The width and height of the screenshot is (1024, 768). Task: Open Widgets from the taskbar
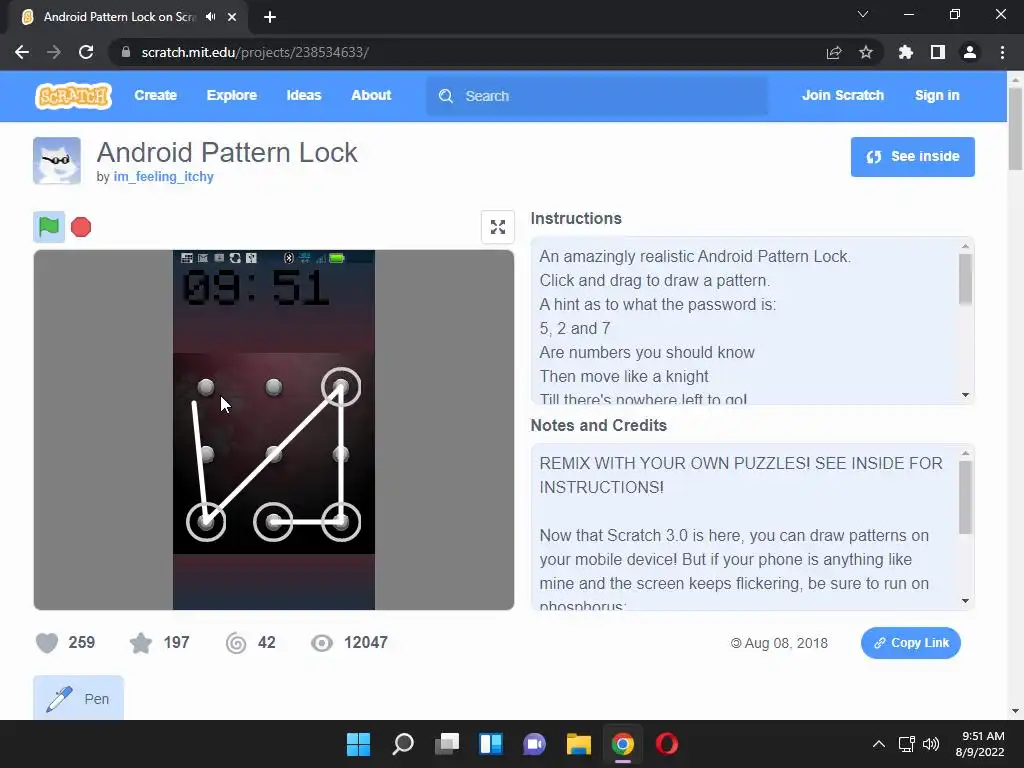[490, 744]
